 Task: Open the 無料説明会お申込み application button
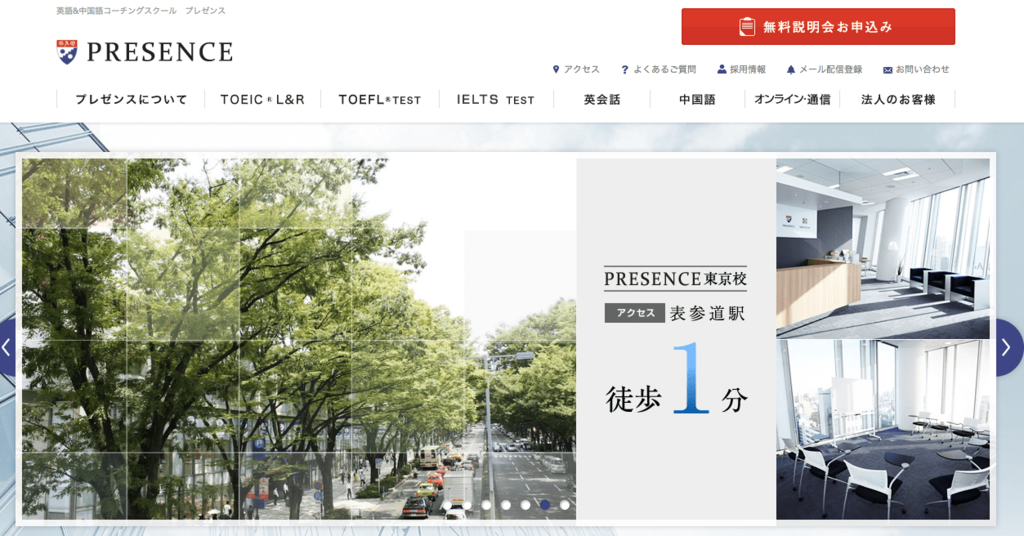[818, 27]
